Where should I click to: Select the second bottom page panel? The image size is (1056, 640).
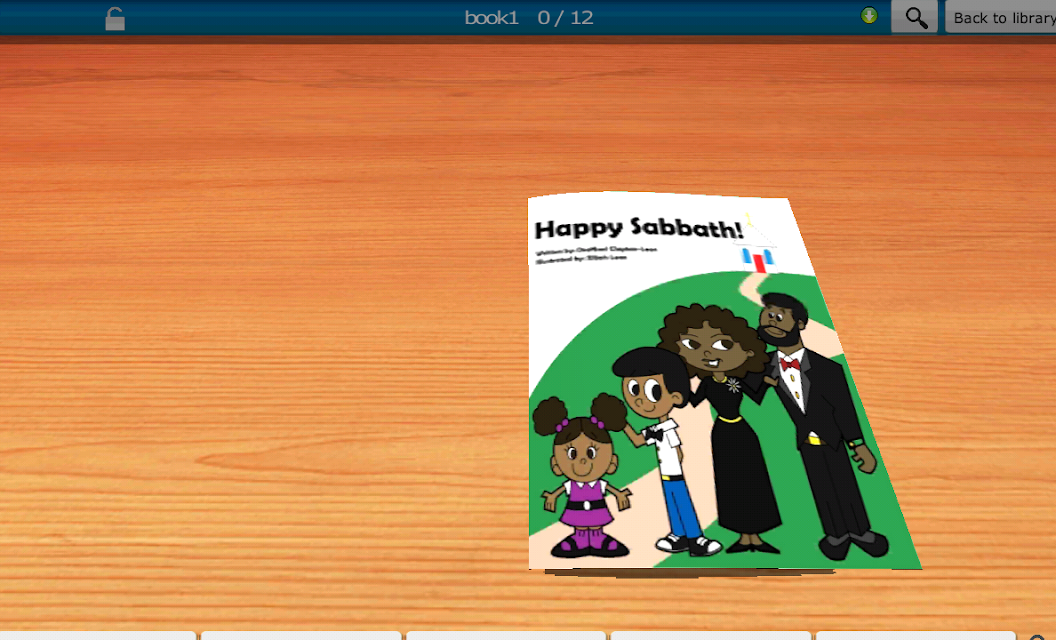click(x=301, y=635)
